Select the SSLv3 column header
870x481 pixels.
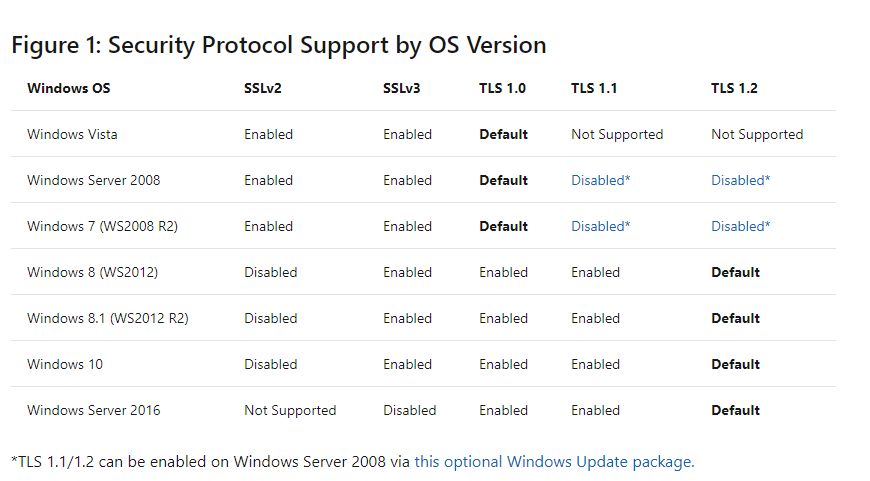(x=401, y=88)
